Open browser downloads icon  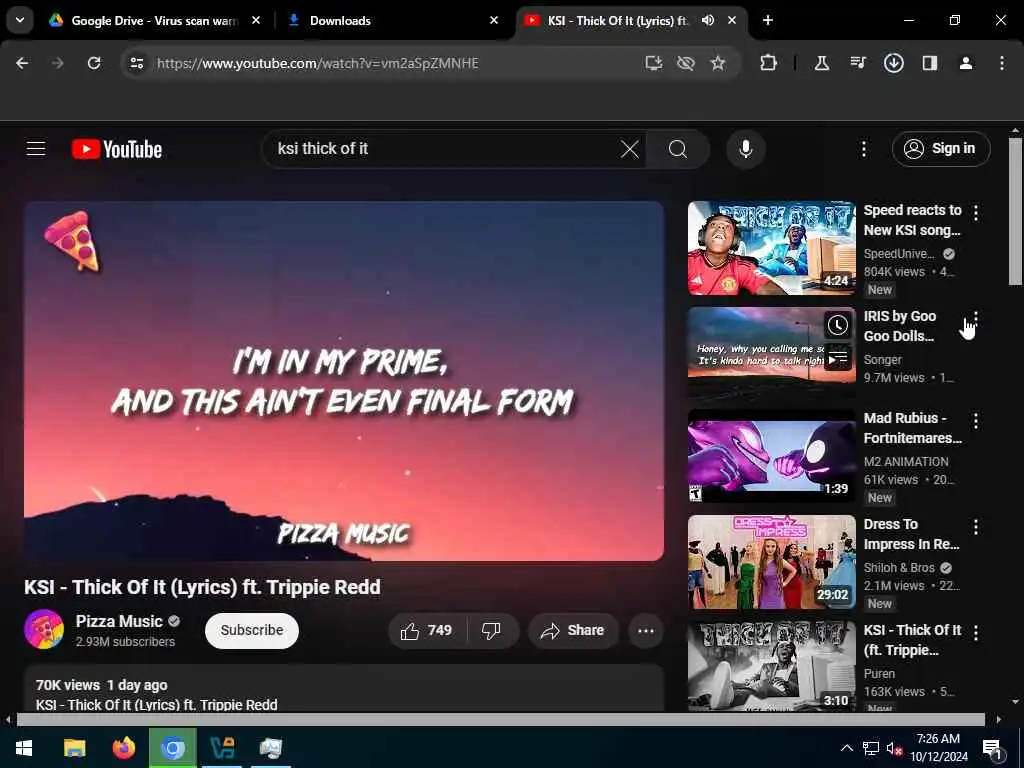(x=893, y=63)
